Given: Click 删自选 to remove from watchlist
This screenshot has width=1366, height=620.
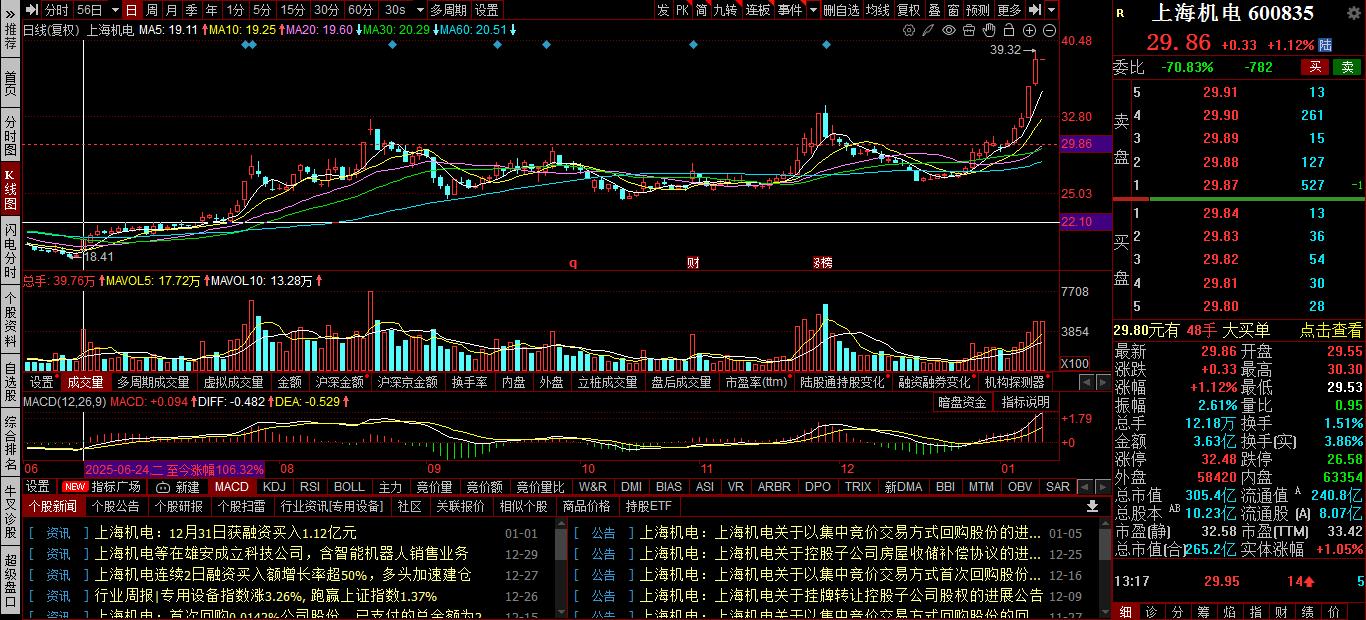Looking at the screenshot, I should (841, 10).
